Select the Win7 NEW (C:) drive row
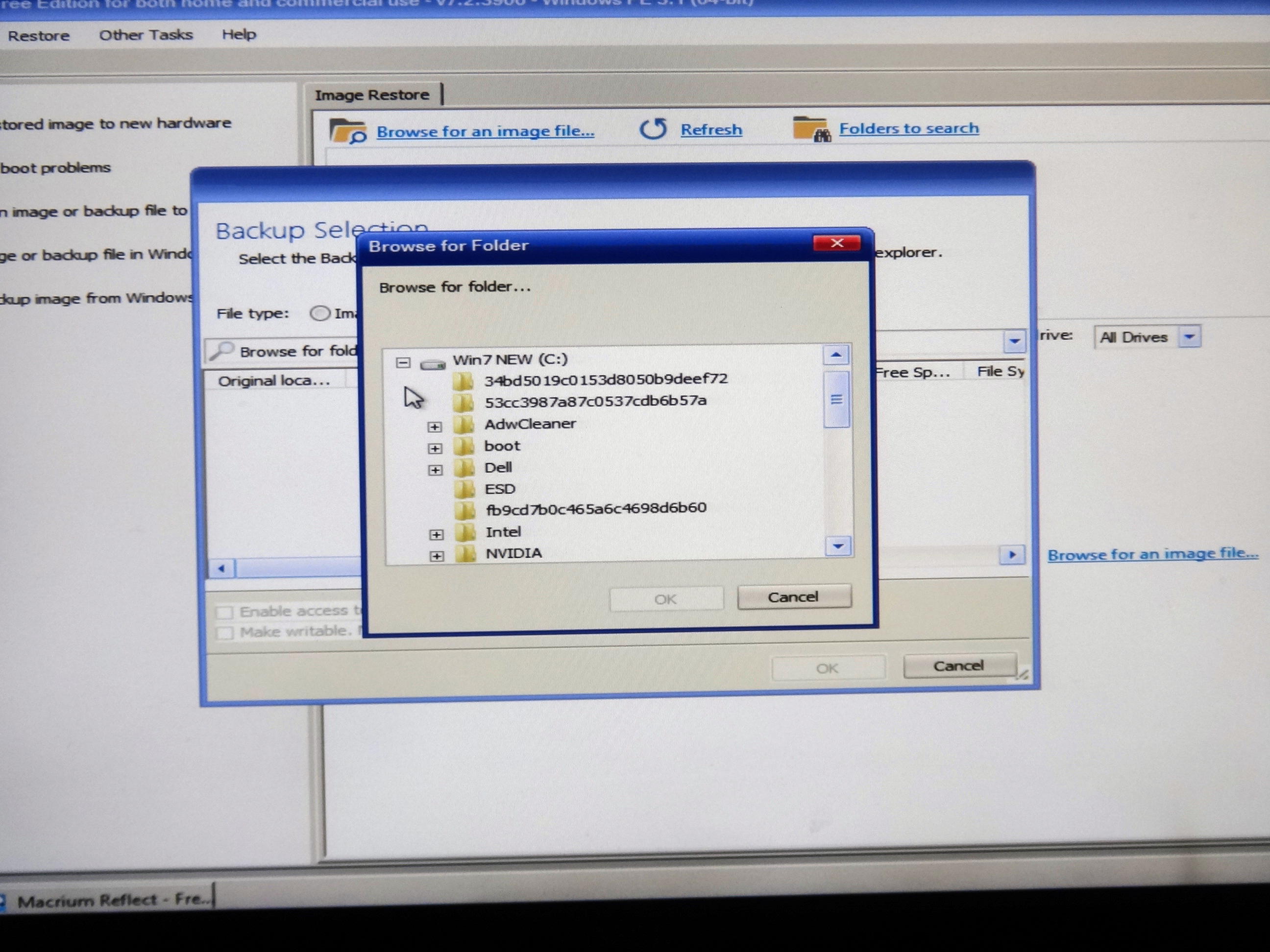Image resolution: width=1270 pixels, height=952 pixels. 510,360
